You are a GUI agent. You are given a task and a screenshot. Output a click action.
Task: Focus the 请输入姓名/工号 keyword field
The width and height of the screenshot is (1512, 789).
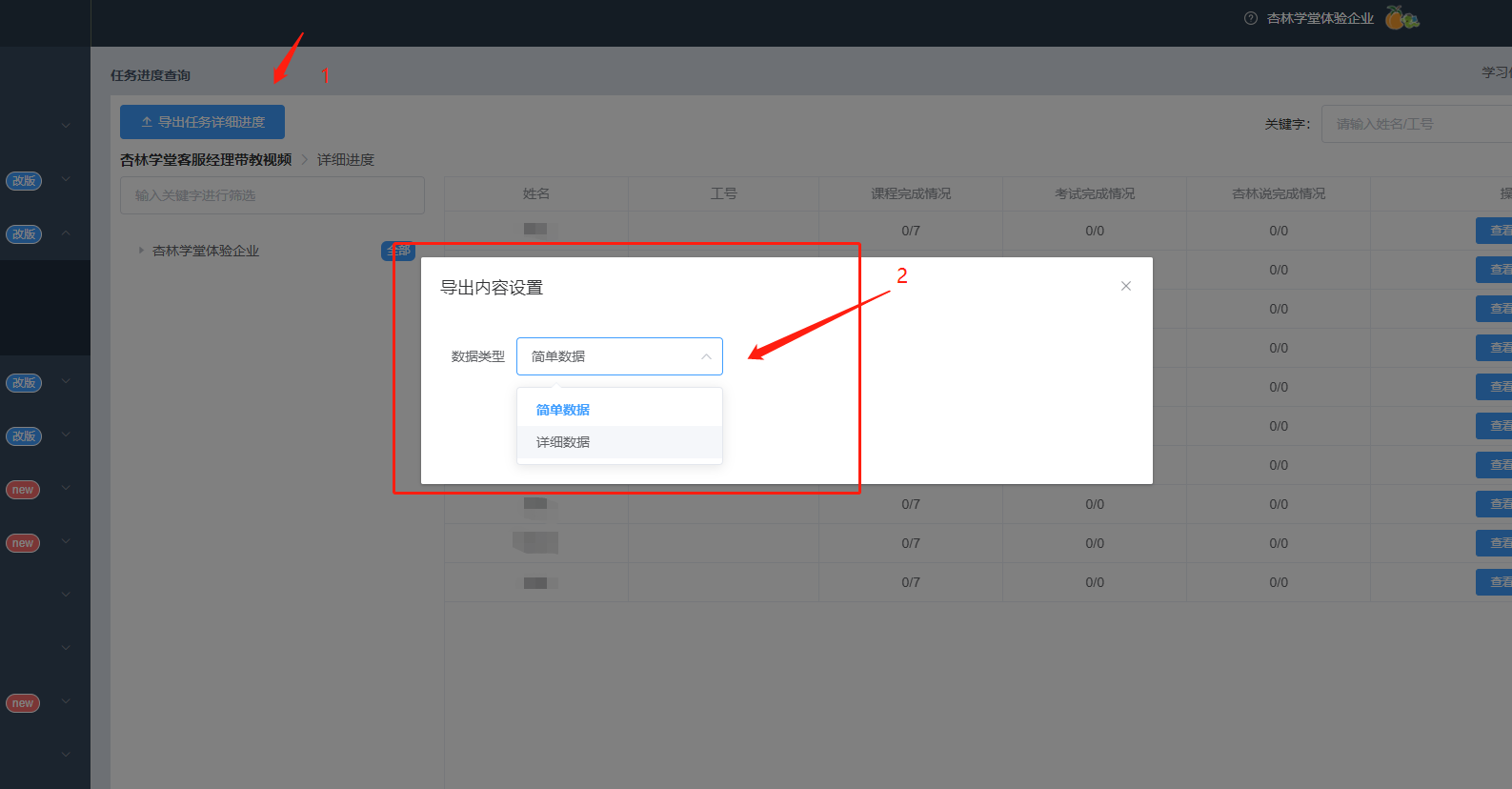point(1417,124)
